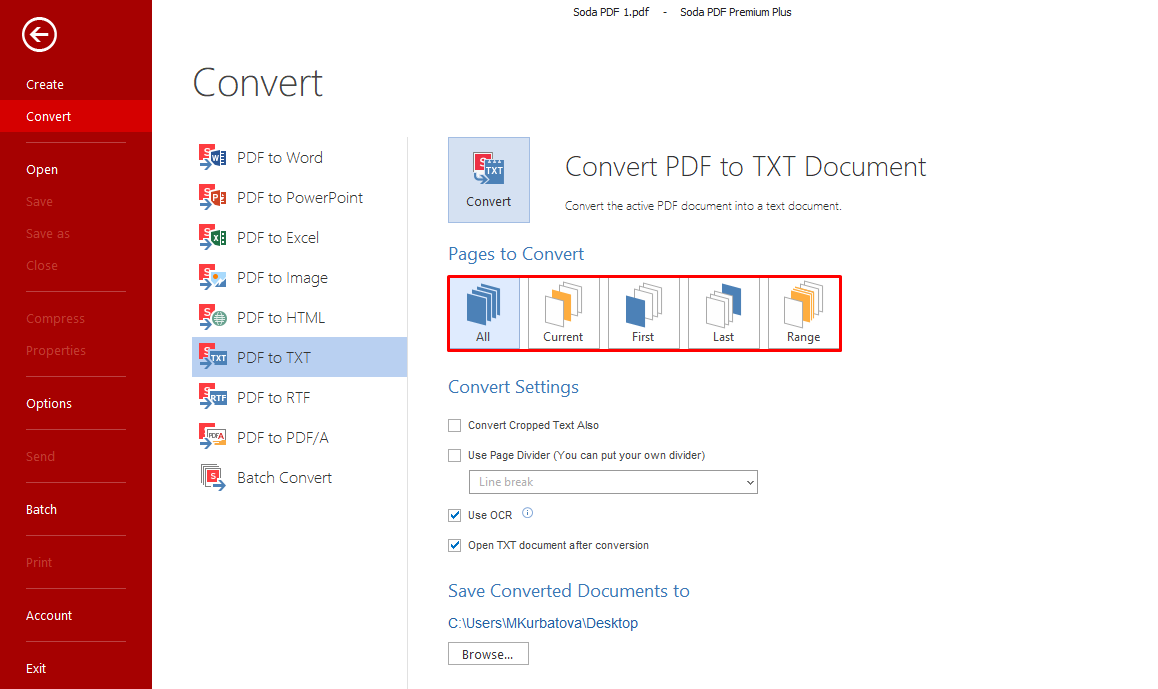The image size is (1158, 689).
Task: Click Properties in the sidebar
Action: pos(55,350)
